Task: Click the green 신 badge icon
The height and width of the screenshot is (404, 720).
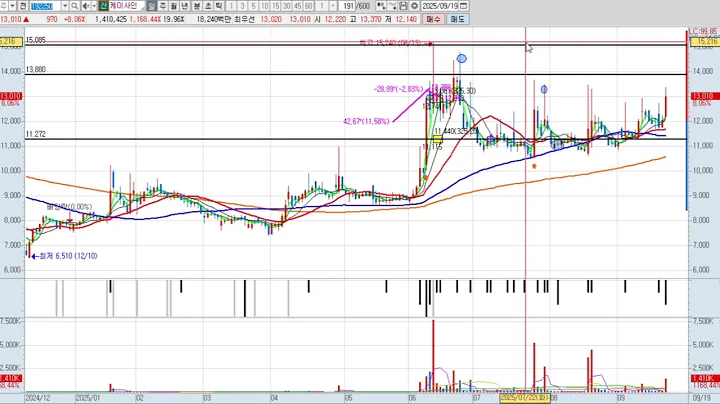Action: point(103,6)
